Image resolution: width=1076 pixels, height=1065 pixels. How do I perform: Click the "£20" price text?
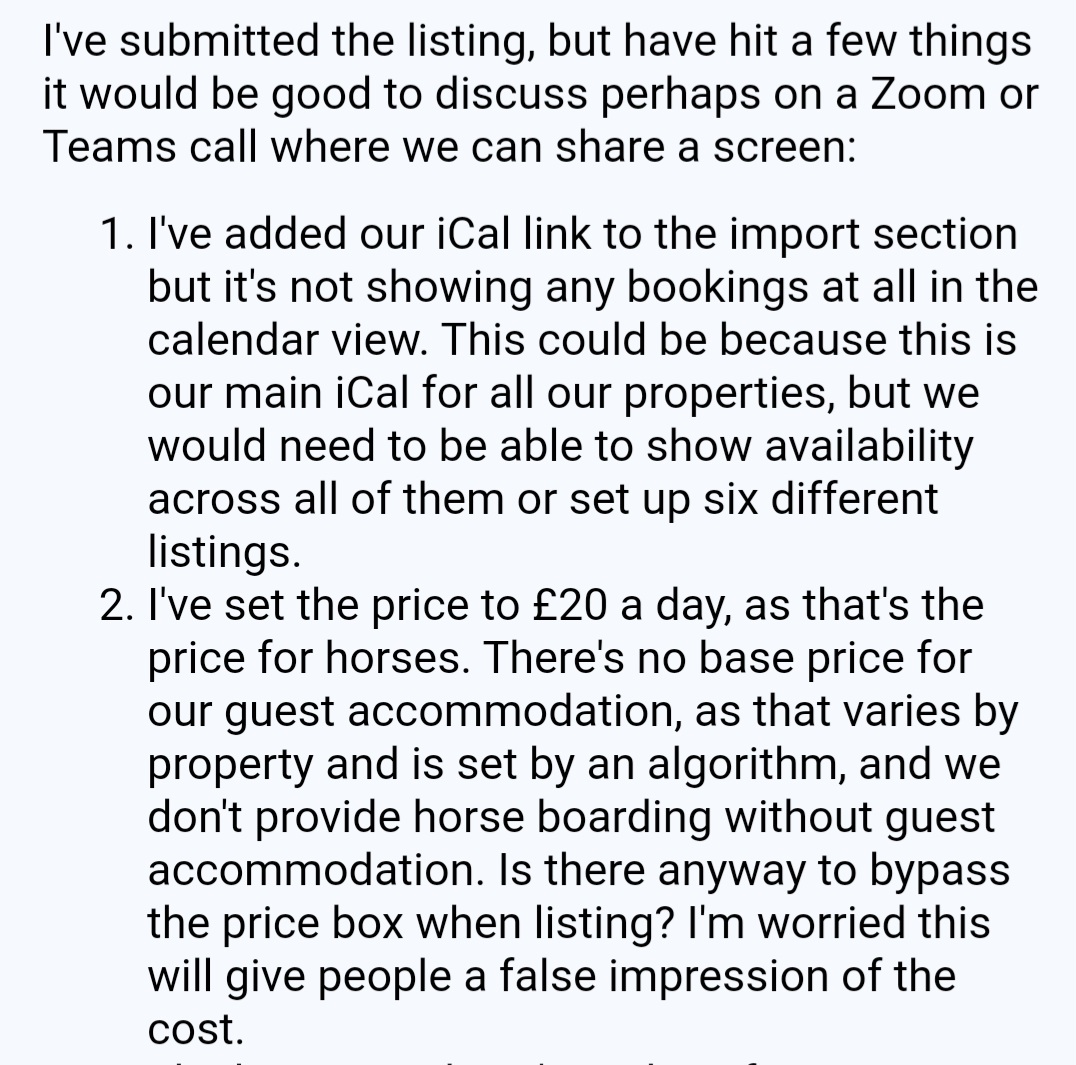(x=569, y=605)
